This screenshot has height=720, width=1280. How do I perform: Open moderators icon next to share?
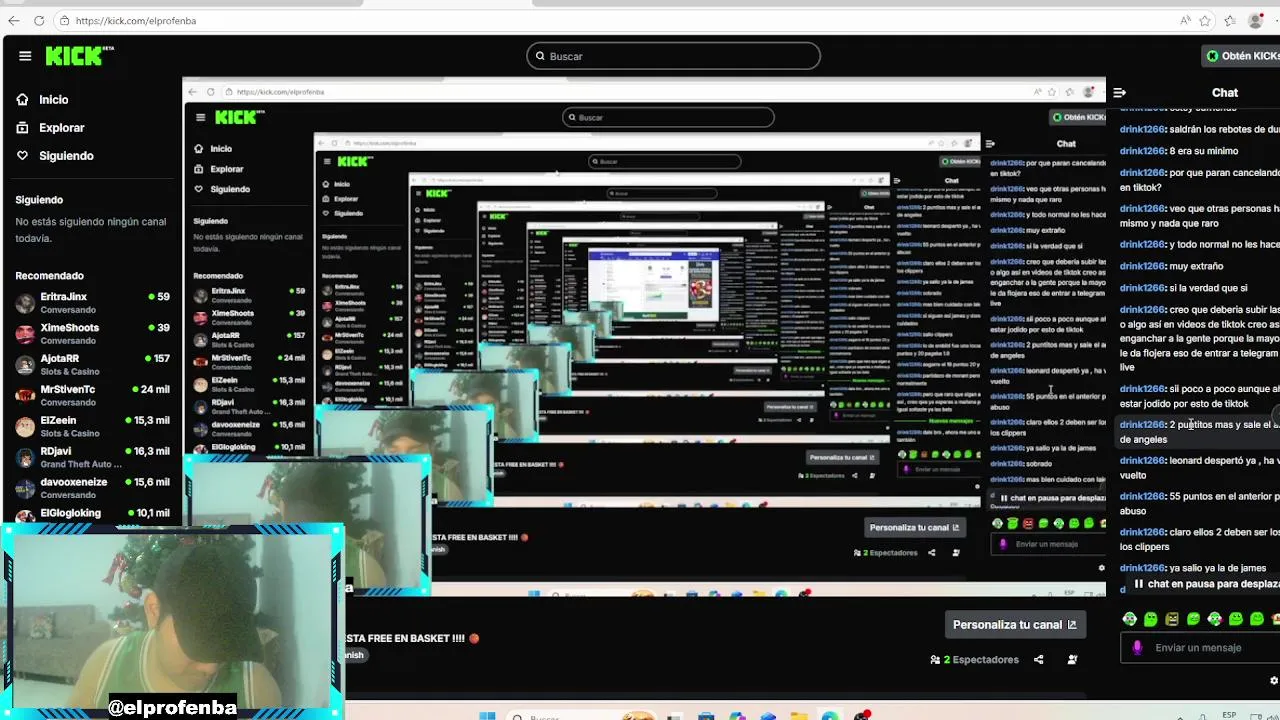coord(1072,659)
